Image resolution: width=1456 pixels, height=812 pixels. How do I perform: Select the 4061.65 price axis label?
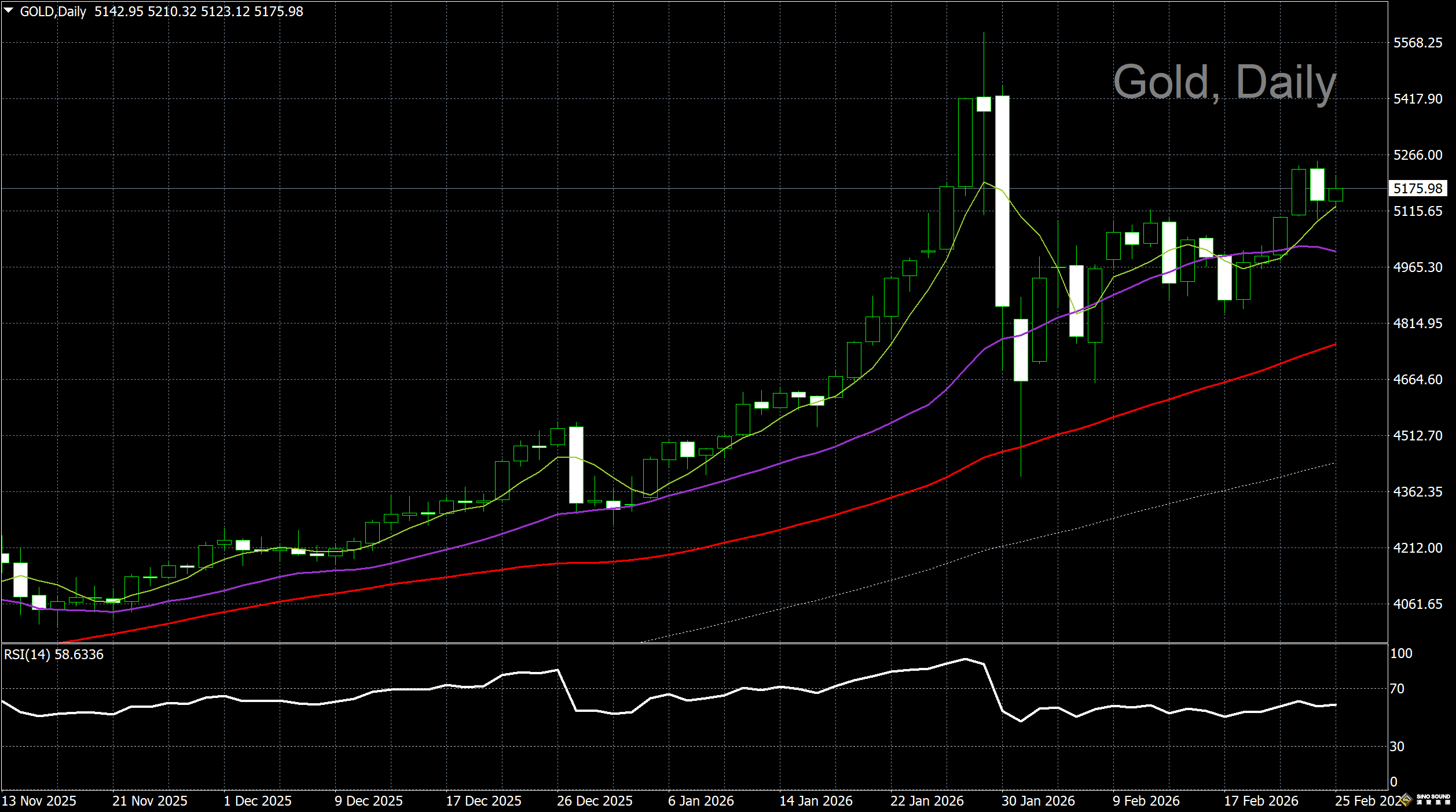[x=1417, y=604]
